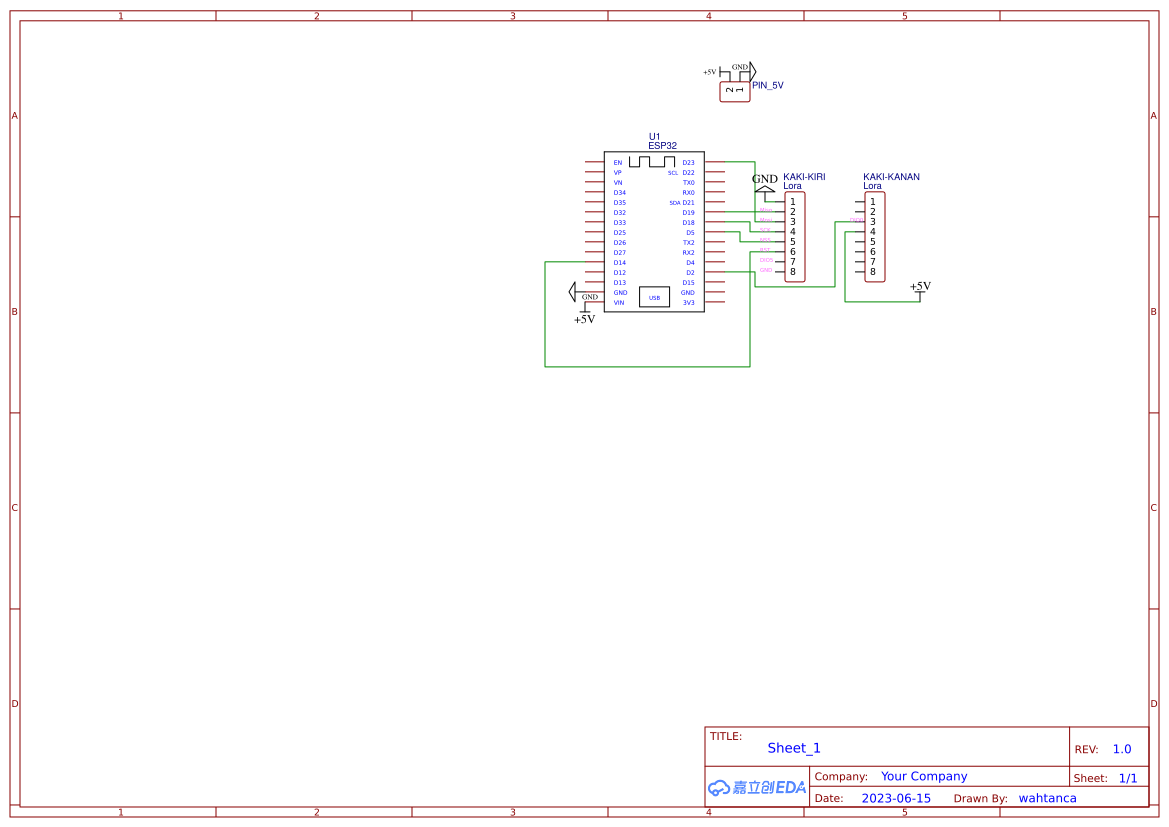Select the PIN_5V header component
The image size is (1169, 827).
[733, 88]
